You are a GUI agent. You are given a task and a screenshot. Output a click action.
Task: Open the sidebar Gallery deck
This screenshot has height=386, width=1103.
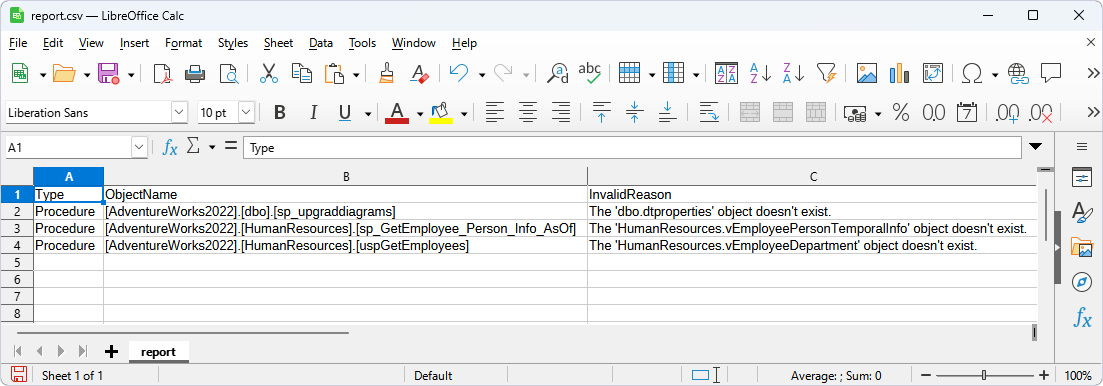(1082, 247)
